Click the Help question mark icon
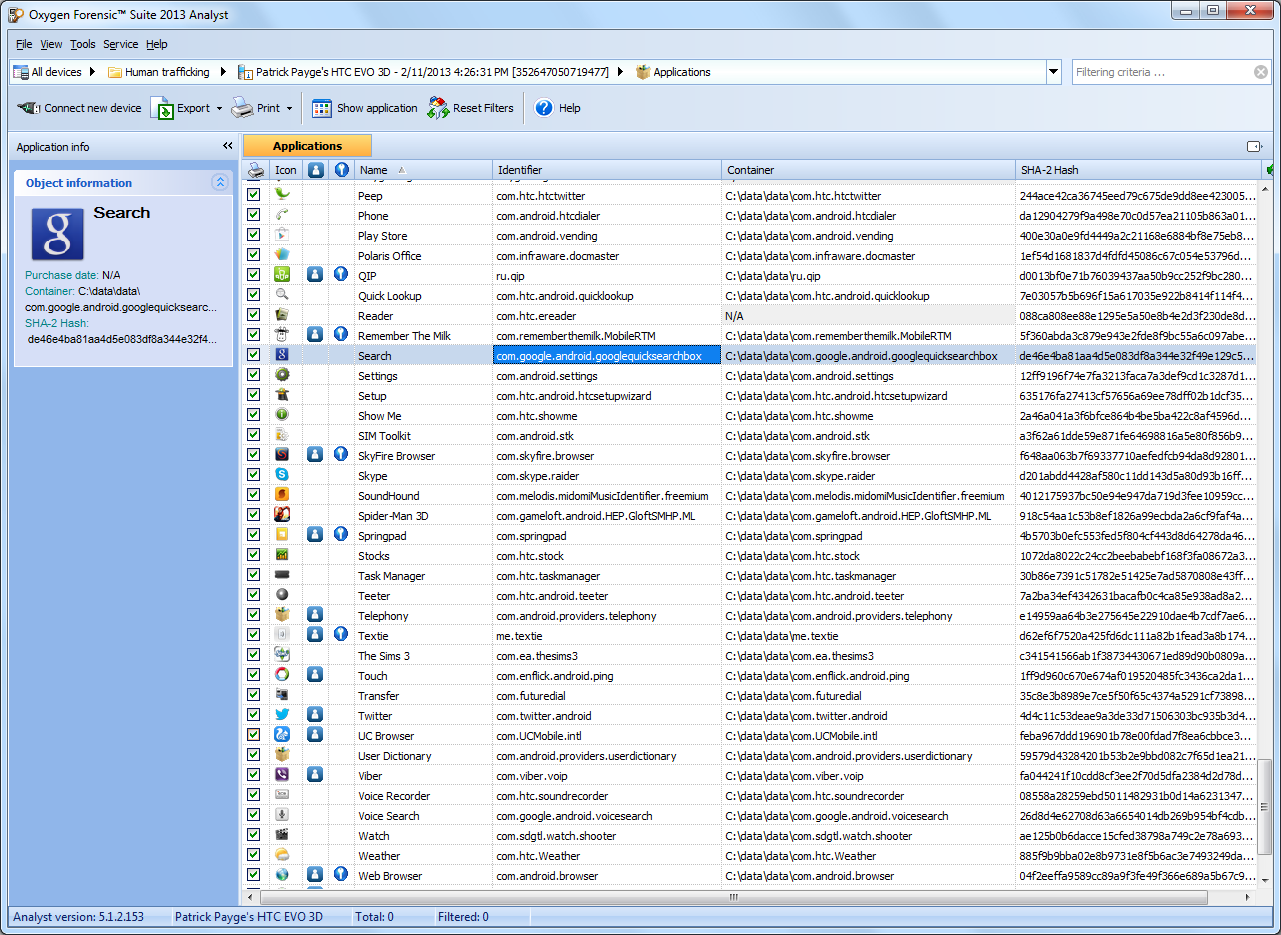Image resolution: width=1281 pixels, height=935 pixels. 544,108
